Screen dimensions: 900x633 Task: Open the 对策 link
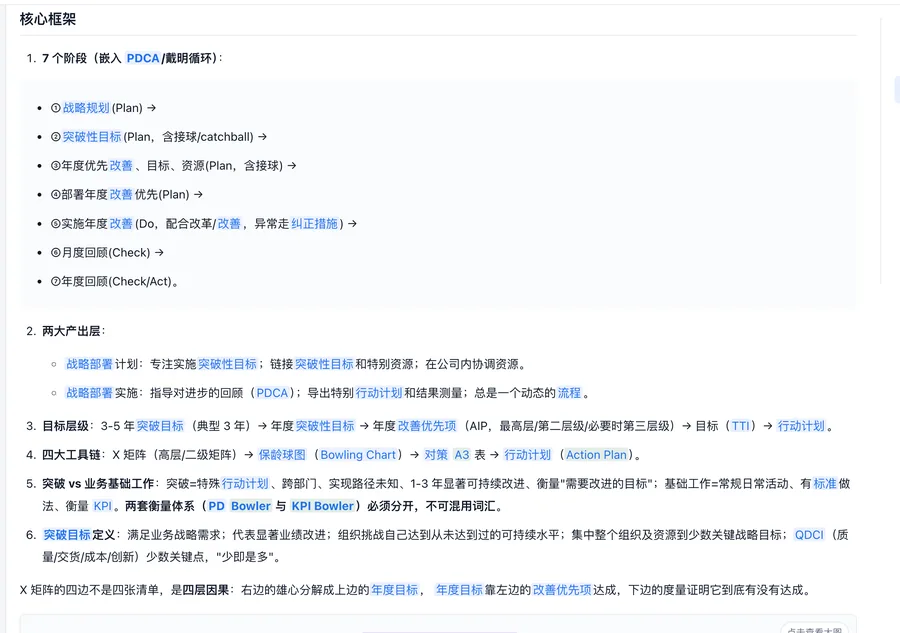pos(436,455)
